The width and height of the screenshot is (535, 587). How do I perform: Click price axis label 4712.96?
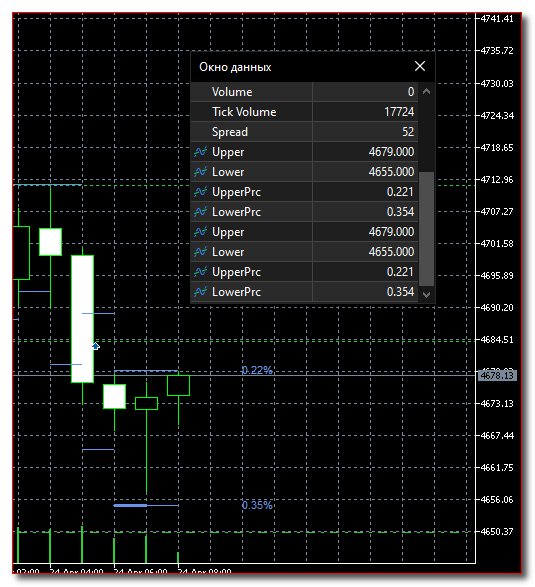[x=497, y=180]
